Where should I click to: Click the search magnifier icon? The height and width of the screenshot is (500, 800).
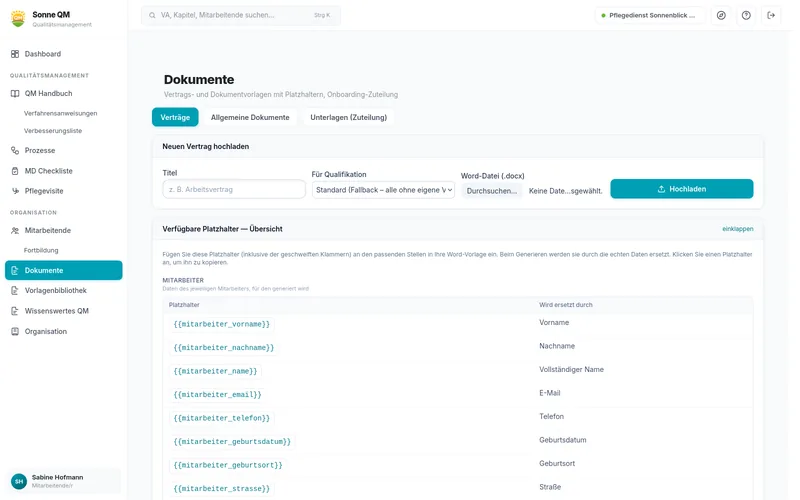pos(152,15)
